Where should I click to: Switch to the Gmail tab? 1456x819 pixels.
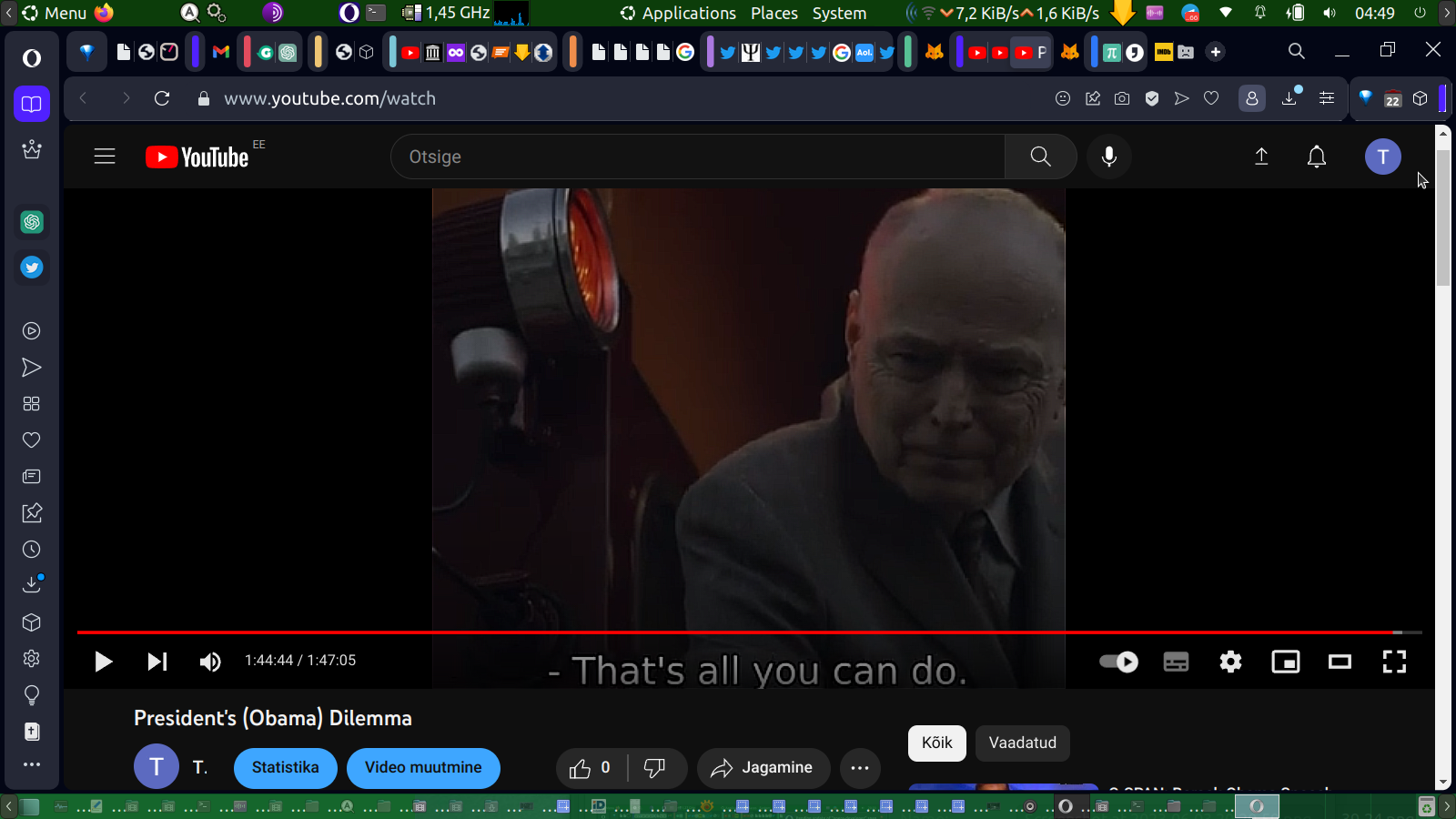pos(221,52)
